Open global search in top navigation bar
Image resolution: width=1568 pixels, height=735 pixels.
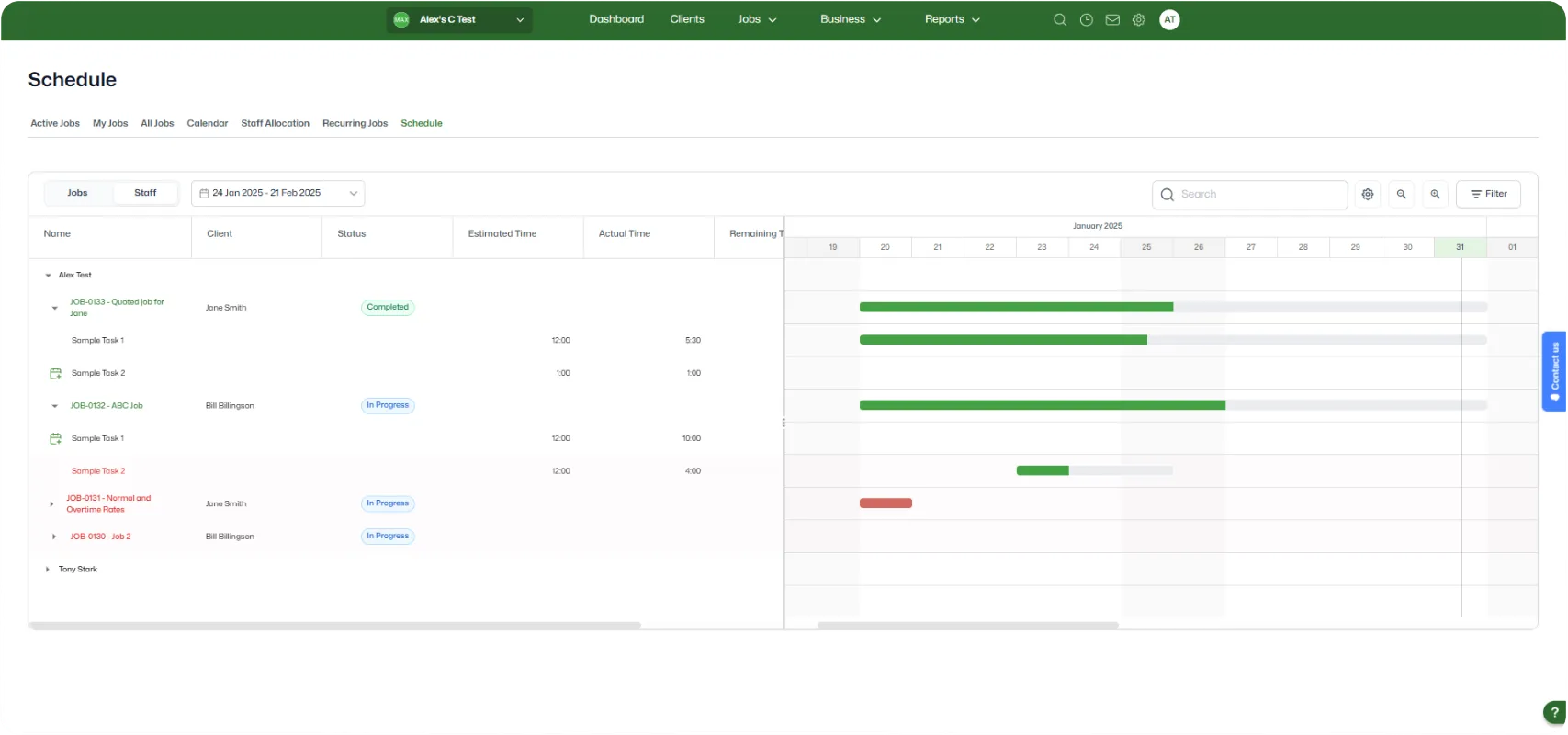1060,19
